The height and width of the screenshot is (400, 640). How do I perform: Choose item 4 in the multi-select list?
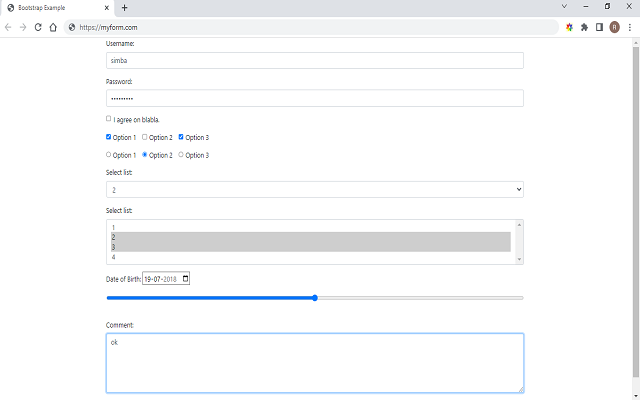(310, 257)
